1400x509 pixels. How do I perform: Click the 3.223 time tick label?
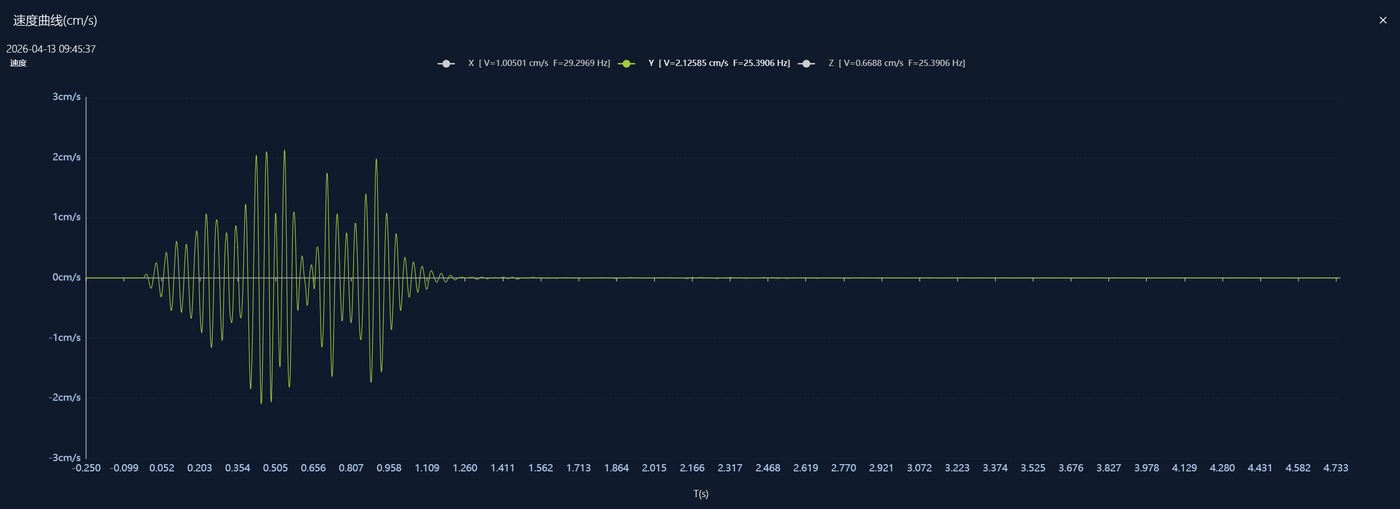pos(957,468)
